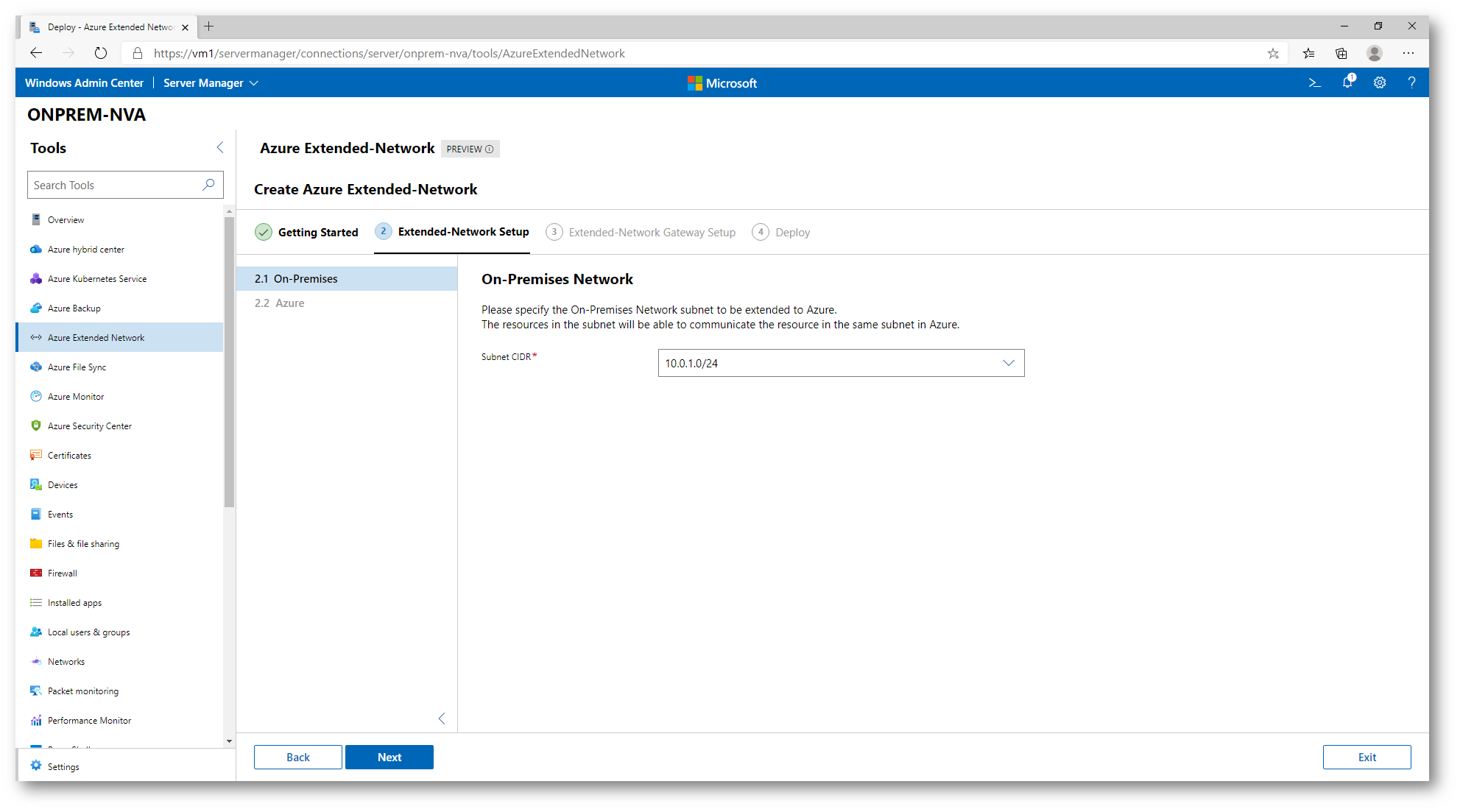Open Performance Monitor tool

(x=119, y=720)
